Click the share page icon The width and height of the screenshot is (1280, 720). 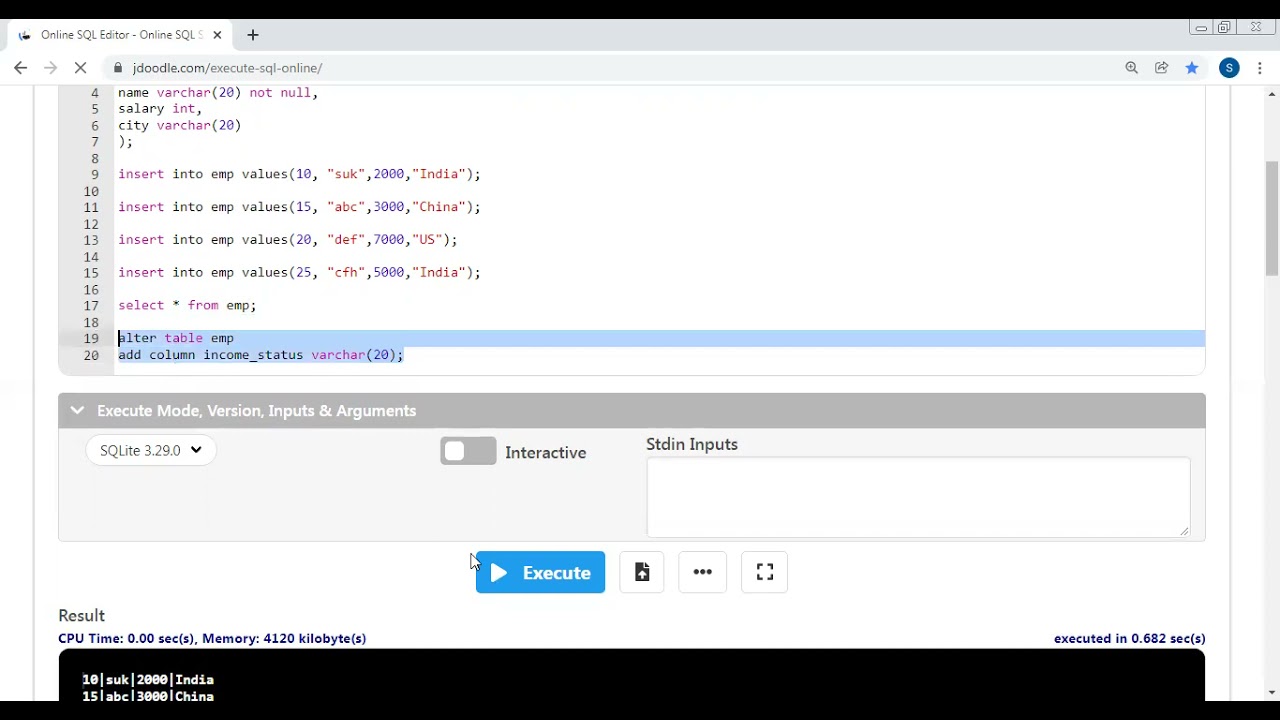(1161, 68)
